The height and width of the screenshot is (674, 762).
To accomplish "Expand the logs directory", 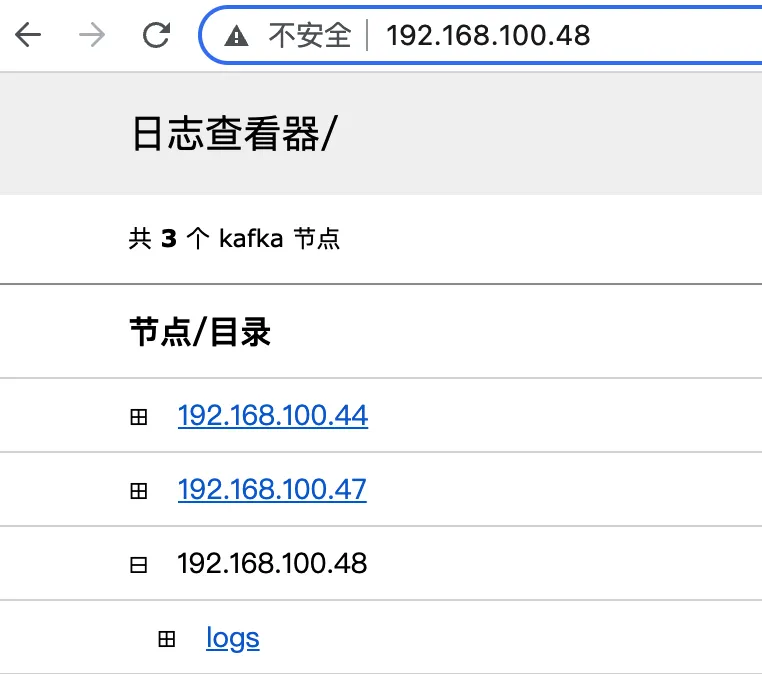I will click(x=167, y=639).
